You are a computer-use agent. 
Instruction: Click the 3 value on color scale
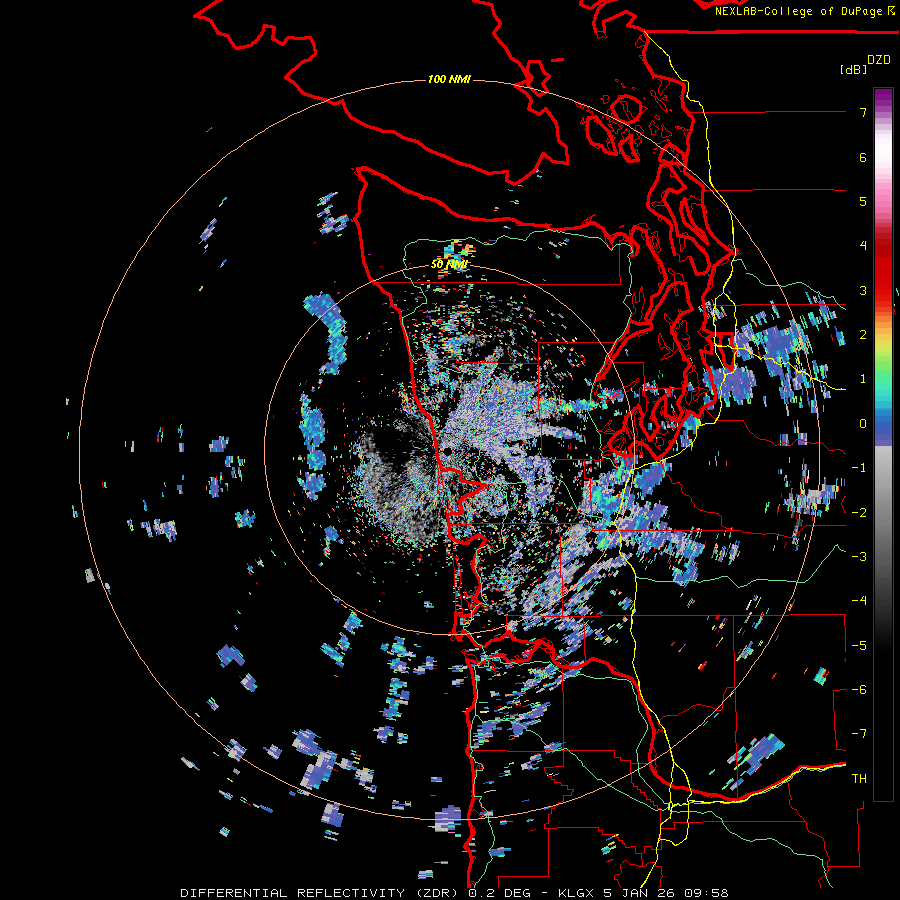pos(863,290)
